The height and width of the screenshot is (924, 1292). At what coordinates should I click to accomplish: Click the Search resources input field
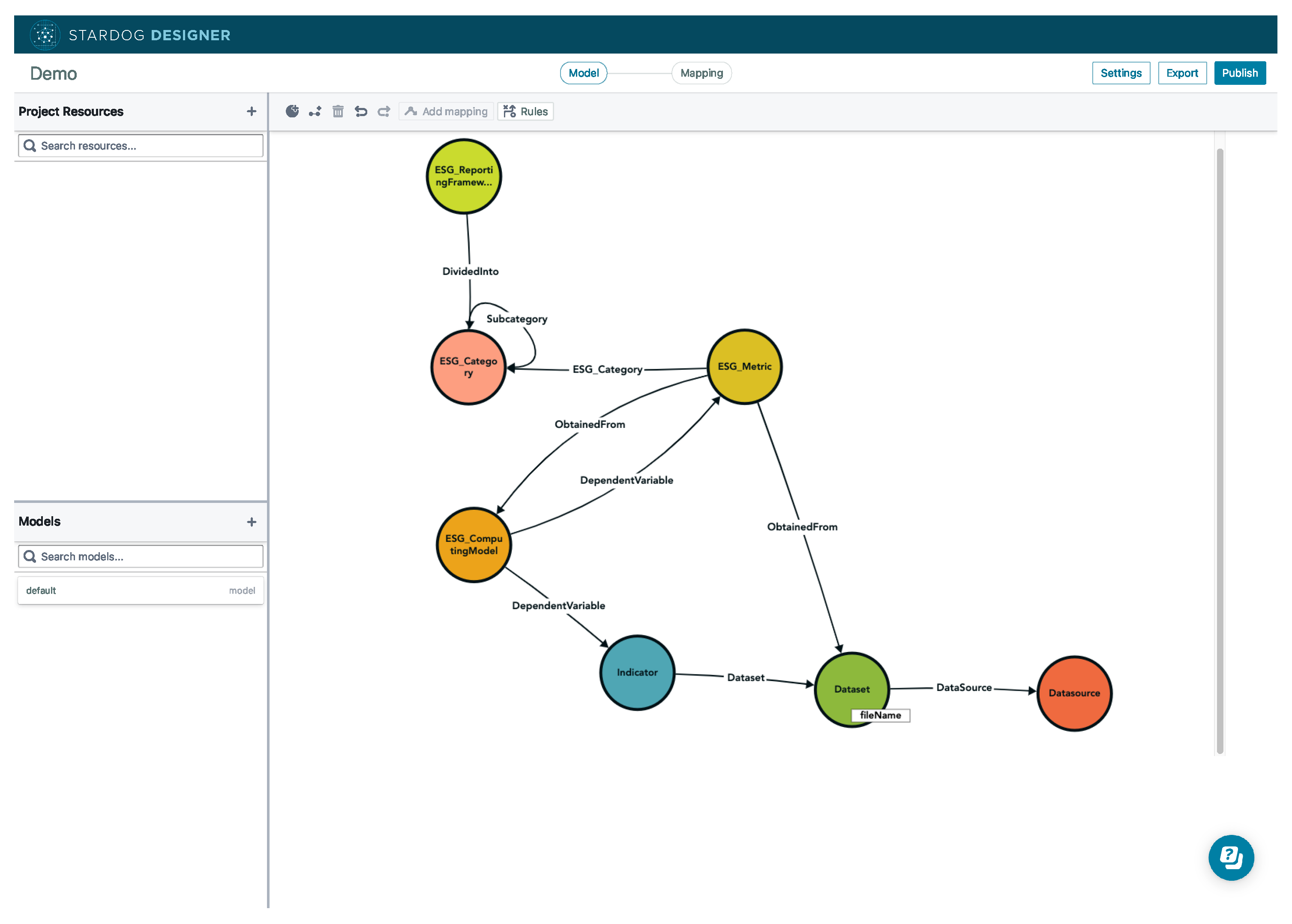[141, 146]
